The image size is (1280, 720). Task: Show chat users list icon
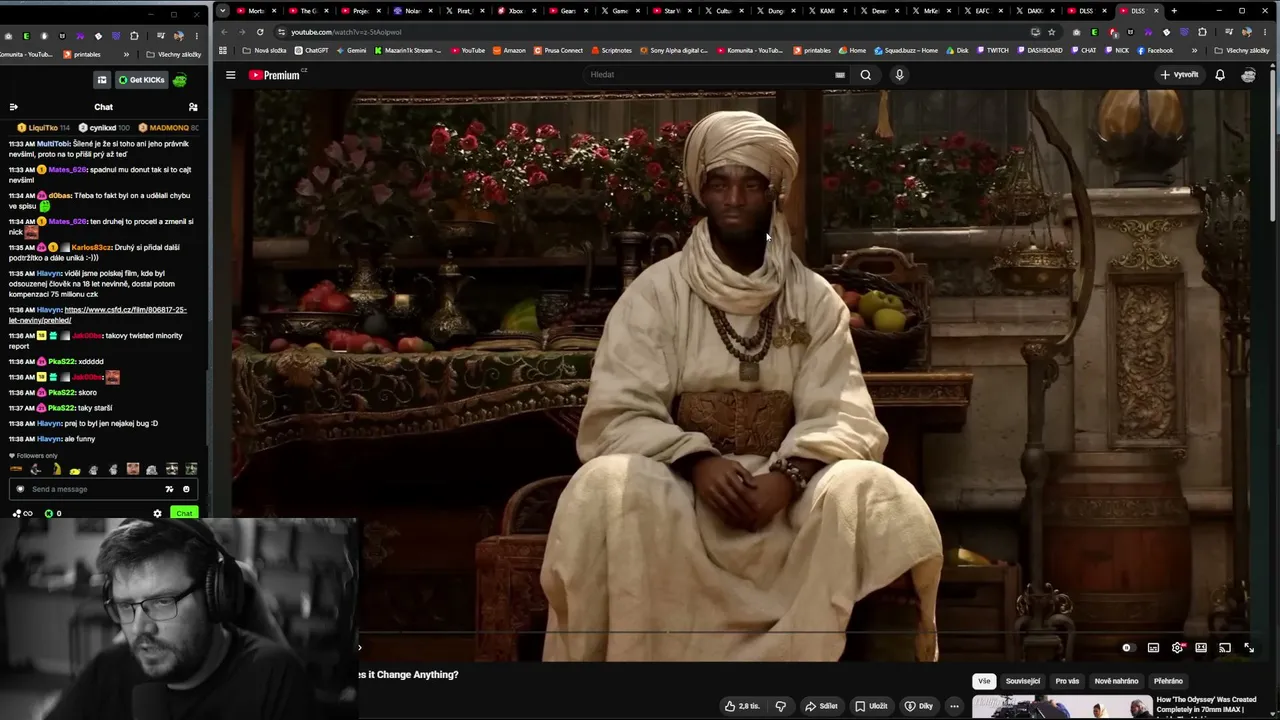tap(193, 107)
